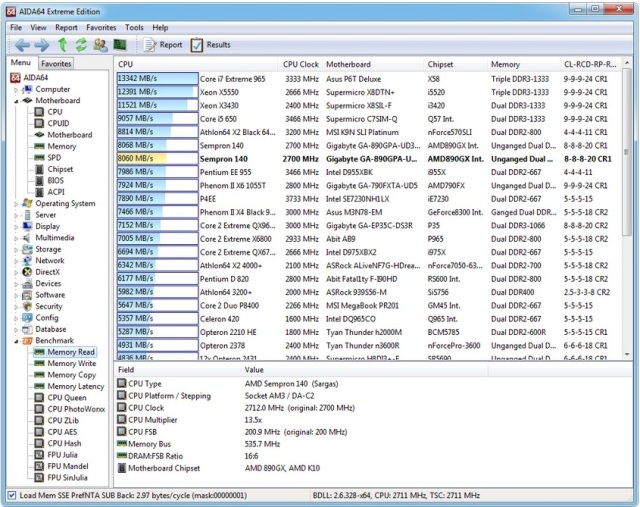This screenshot has width=640, height=507.
Task: Select the CPUID tree item
Action: (x=52, y=123)
